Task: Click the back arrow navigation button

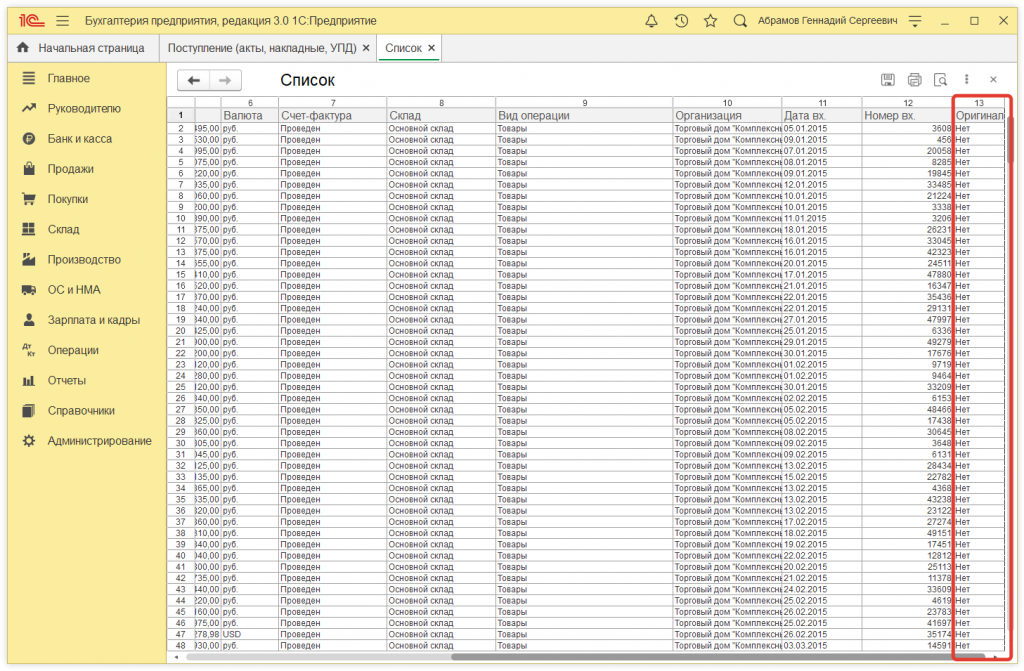Action: click(x=193, y=80)
